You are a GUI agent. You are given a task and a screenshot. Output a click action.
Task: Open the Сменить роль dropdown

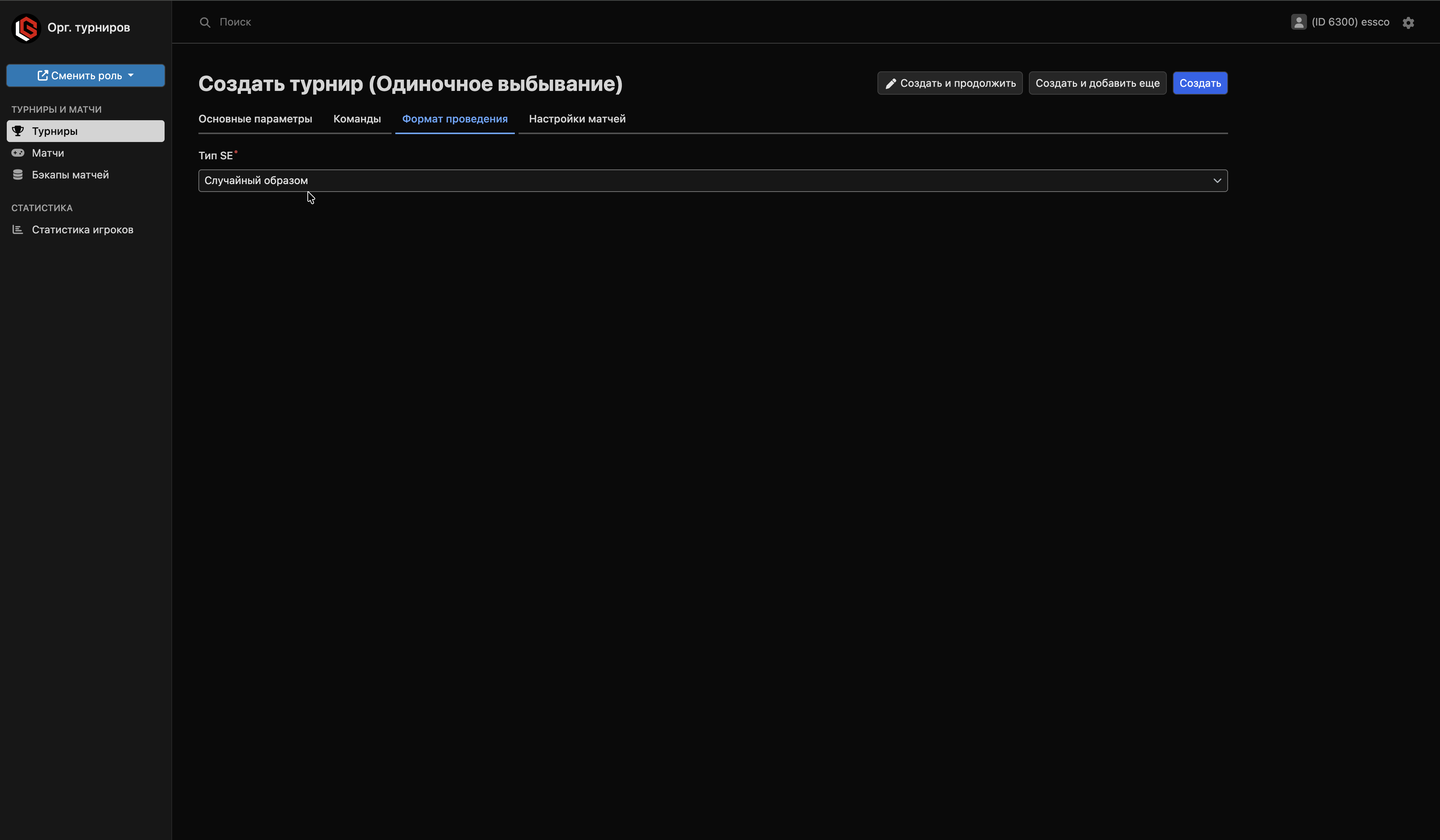86,76
